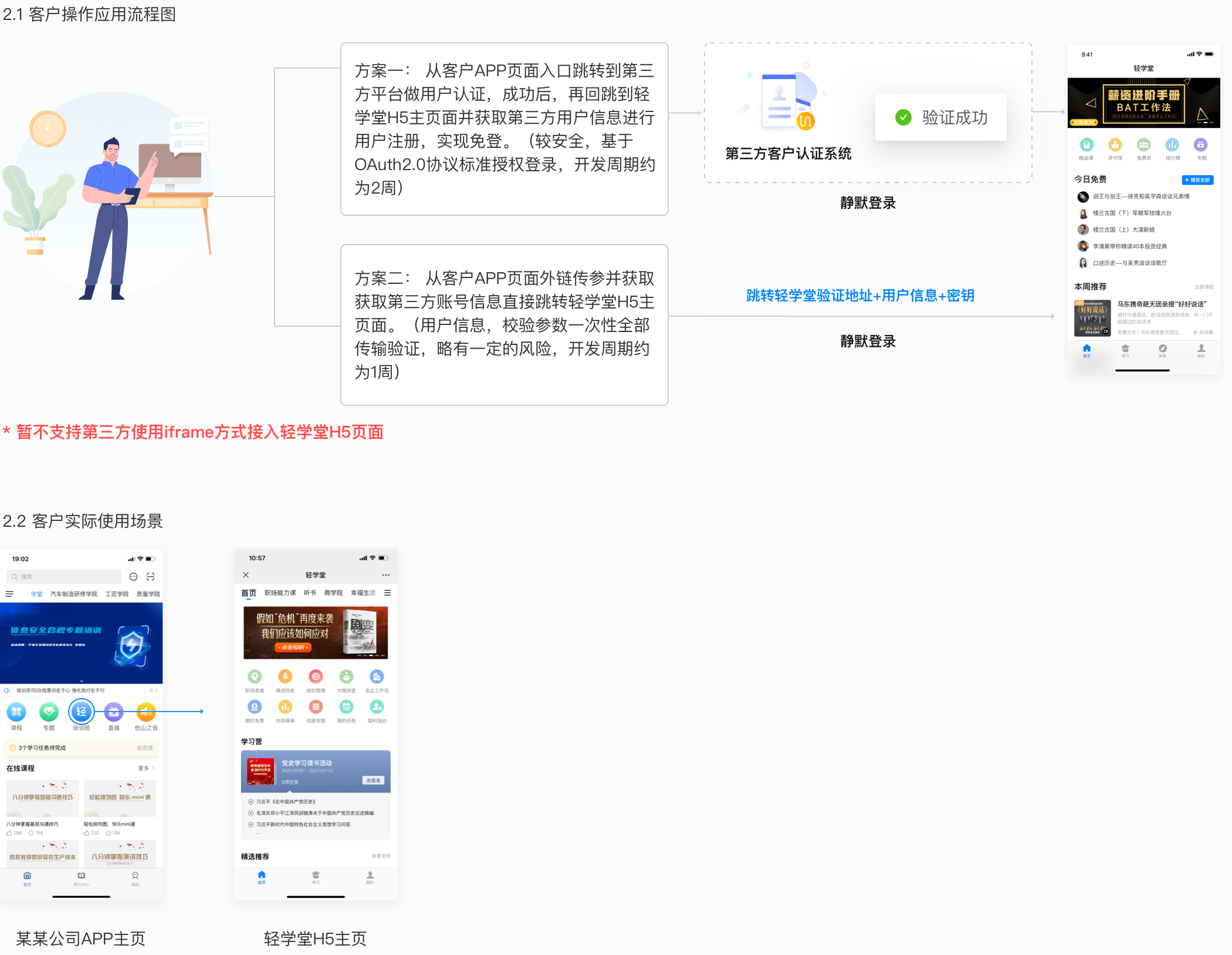Select 质量学院 tab

[148, 594]
